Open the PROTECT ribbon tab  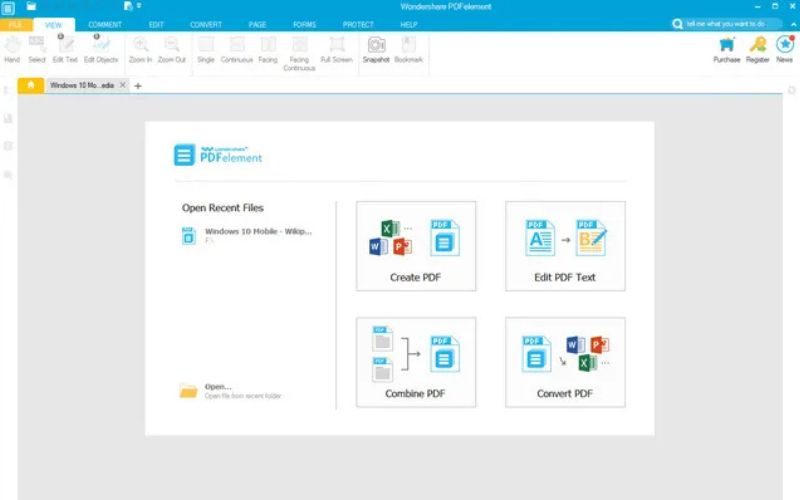tap(358, 24)
